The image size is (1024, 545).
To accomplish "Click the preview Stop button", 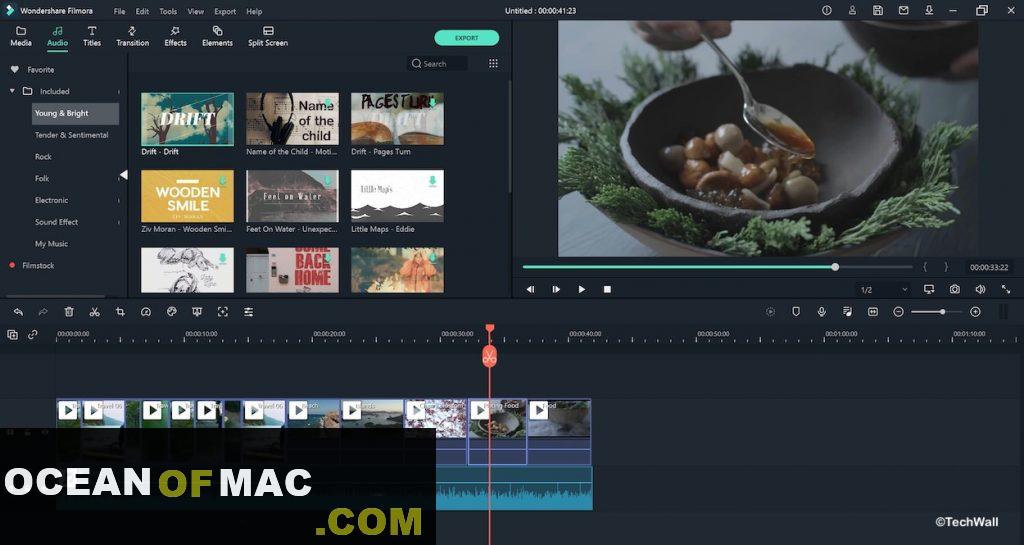I will tap(607, 289).
